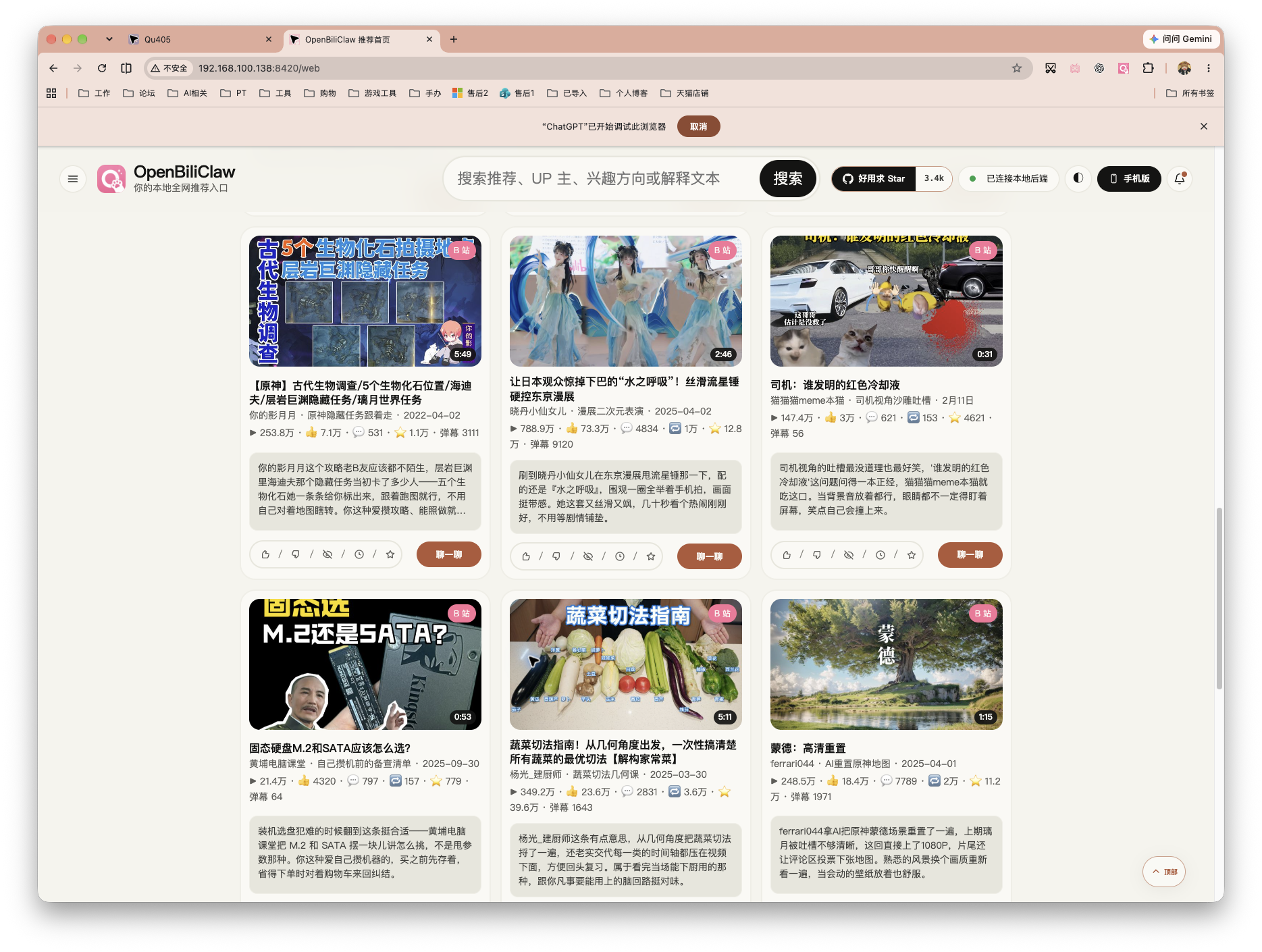
Task: Expand the 所有书签 folder
Action: coord(1190,93)
